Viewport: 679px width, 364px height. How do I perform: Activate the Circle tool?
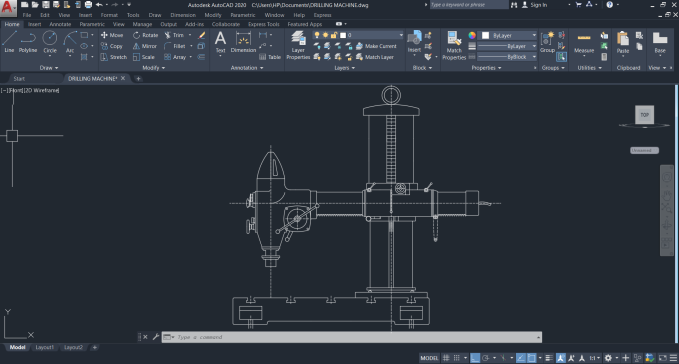click(x=50, y=42)
